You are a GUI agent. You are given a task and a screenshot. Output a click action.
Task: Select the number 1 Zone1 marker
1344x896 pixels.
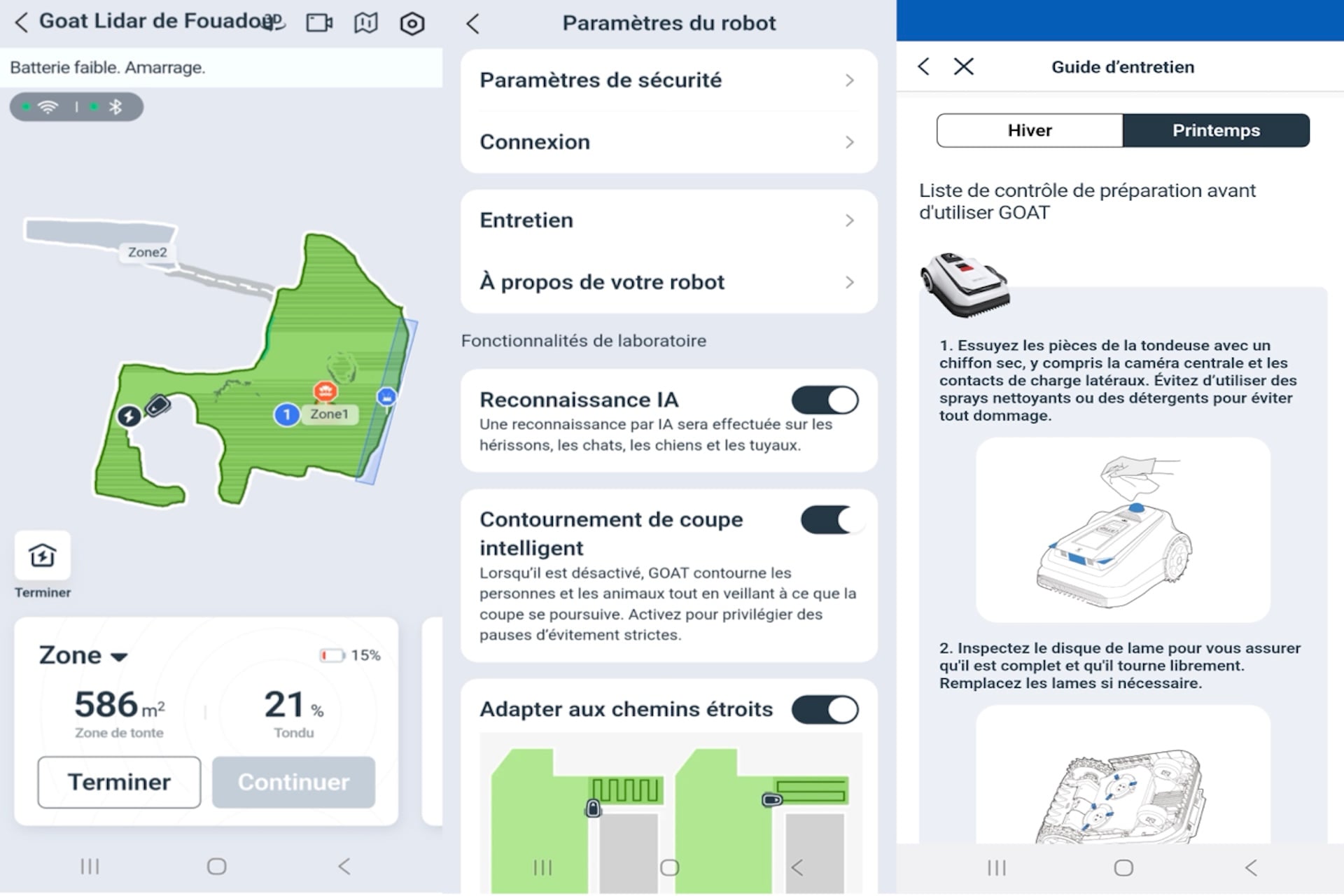pyautogui.click(x=286, y=414)
